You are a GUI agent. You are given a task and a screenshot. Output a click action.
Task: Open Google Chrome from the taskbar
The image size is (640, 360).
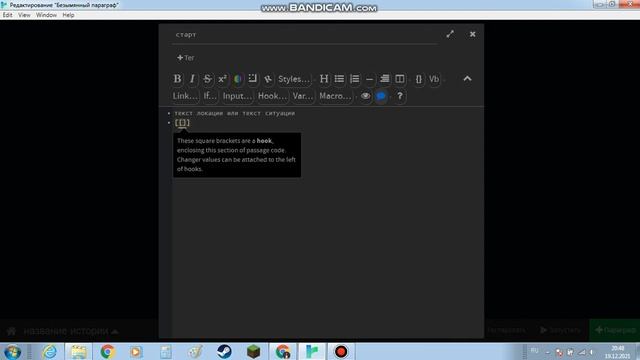[107, 352]
